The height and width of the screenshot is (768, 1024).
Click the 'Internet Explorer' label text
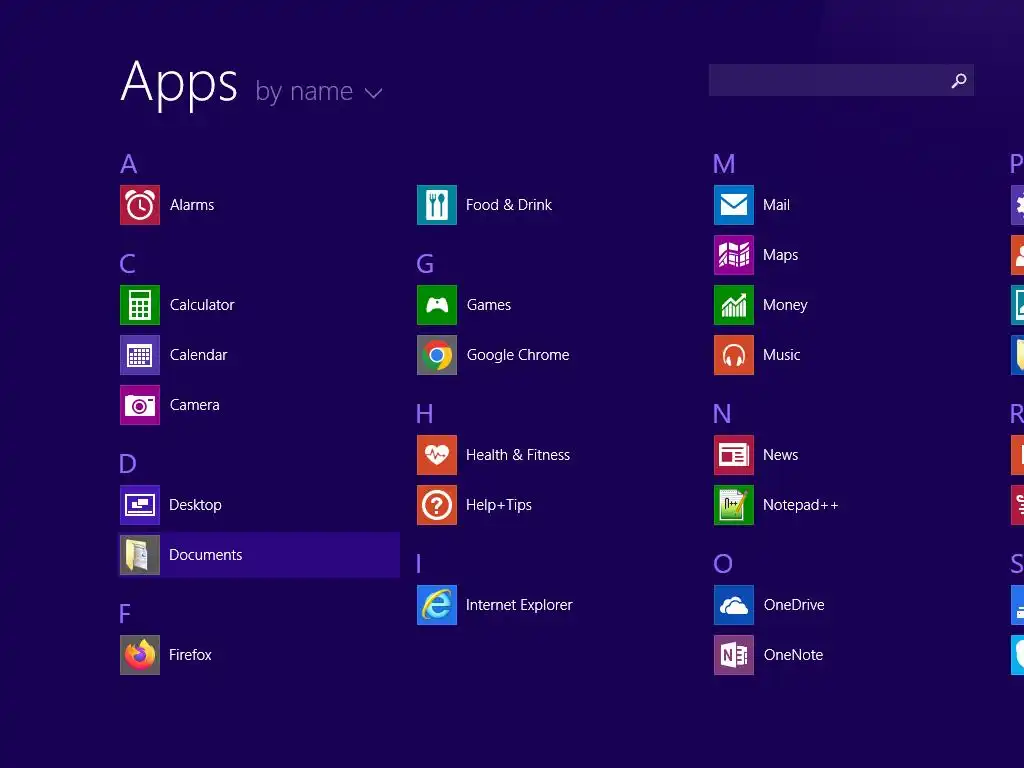(519, 605)
